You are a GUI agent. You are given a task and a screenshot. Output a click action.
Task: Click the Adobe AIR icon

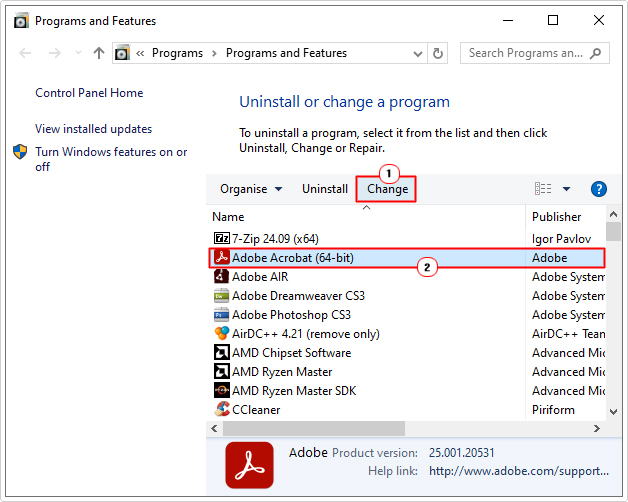[221, 276]
